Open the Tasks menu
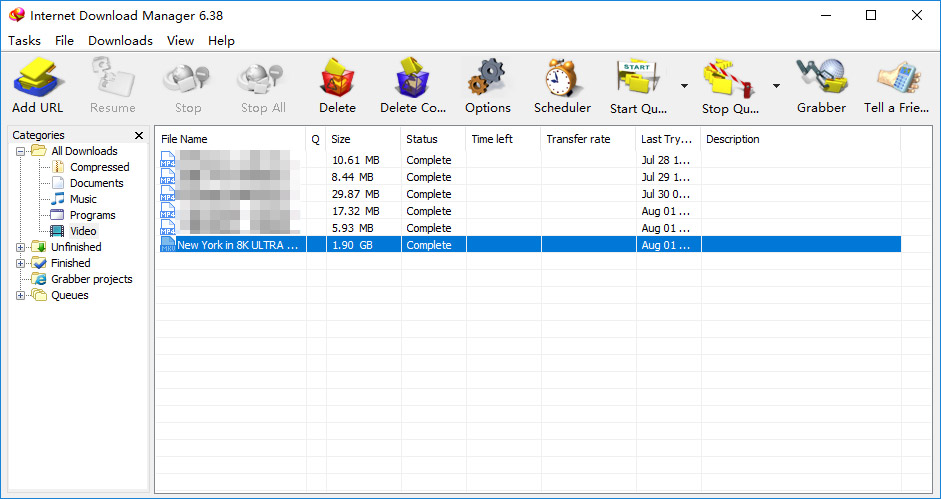The height and width of the screenshot is (499, 941). tap(25, 41)
